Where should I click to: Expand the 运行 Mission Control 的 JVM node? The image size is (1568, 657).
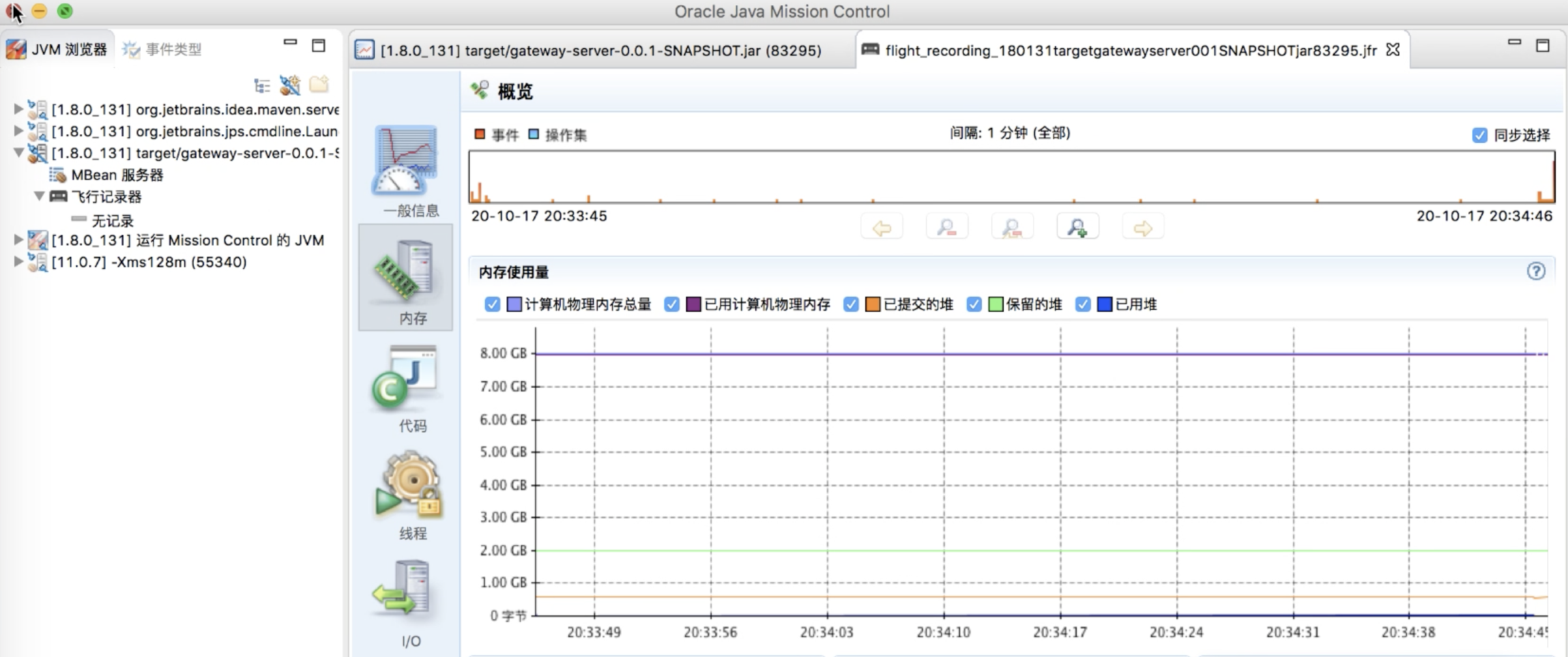point(18,240)
